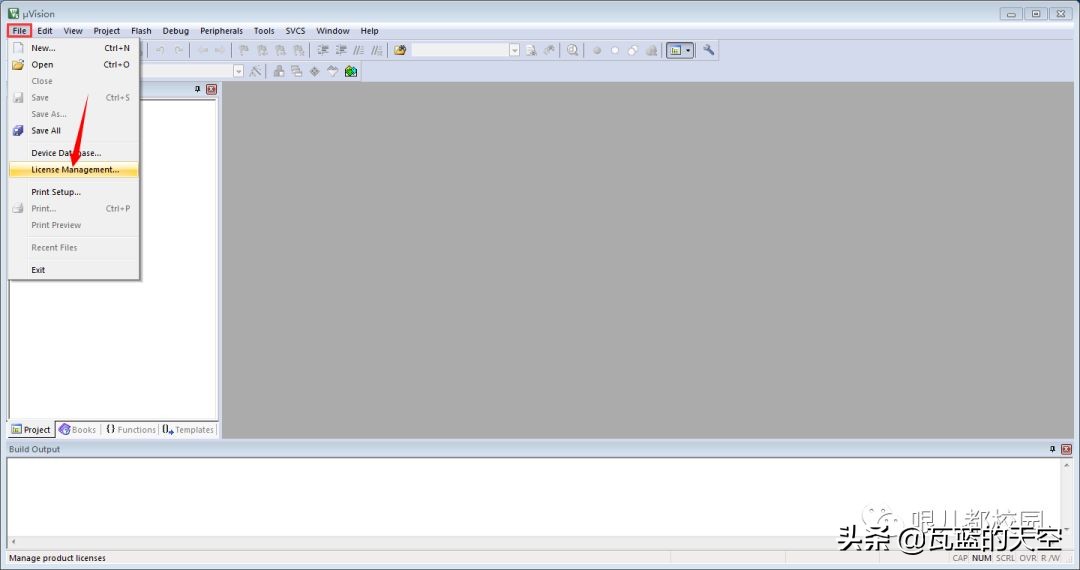Click the NUM status bar indicator

tap(982, 558)
